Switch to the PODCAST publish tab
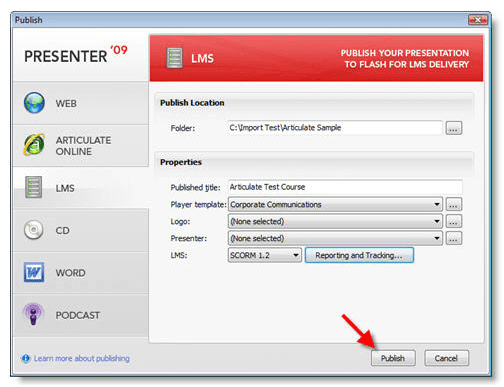This screenshot has width=504, height=387. tap(81, 315)
